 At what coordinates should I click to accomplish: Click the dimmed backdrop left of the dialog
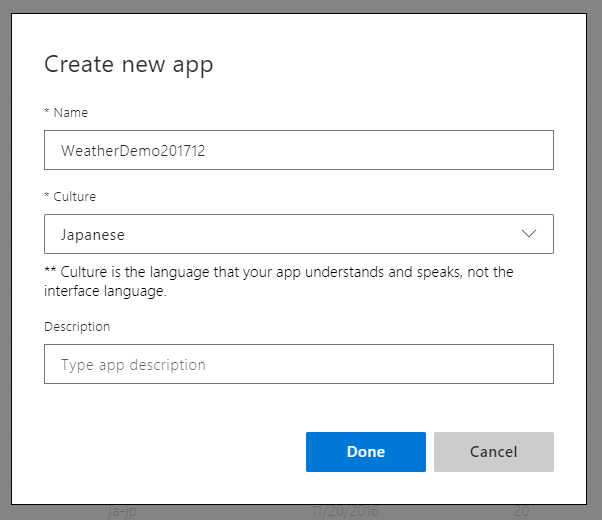pos(5,260)
